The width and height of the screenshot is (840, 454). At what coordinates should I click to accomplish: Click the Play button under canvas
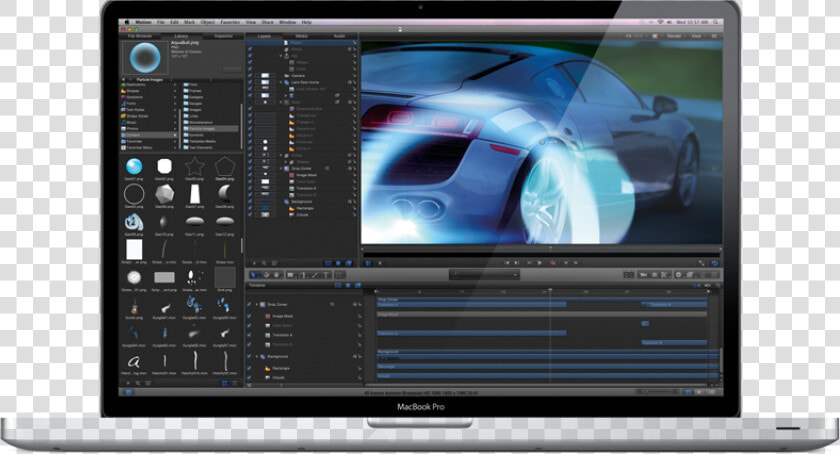tap(539, 263)
